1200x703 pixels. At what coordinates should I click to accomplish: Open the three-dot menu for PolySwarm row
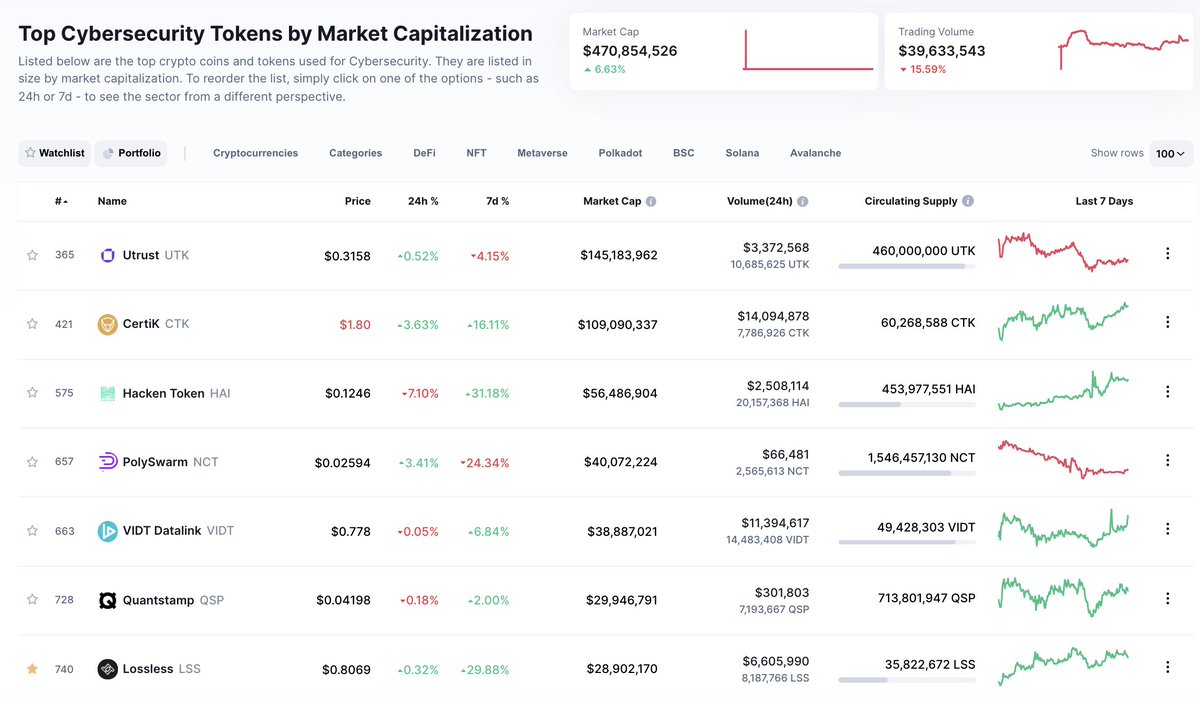[x=1167, y=460]
